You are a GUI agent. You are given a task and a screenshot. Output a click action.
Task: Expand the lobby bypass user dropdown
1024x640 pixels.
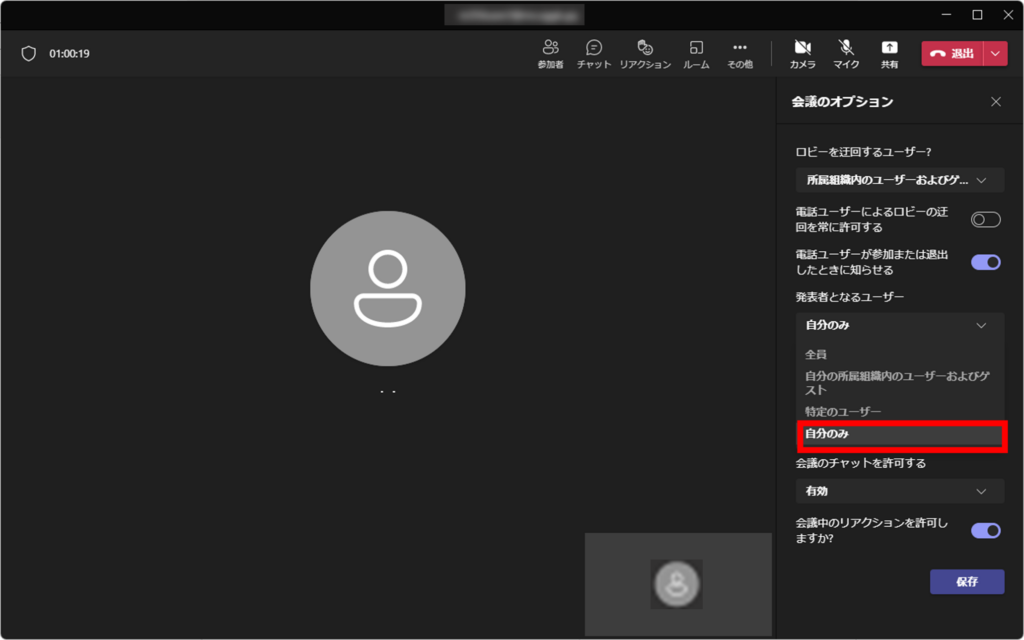pos(899,181)
